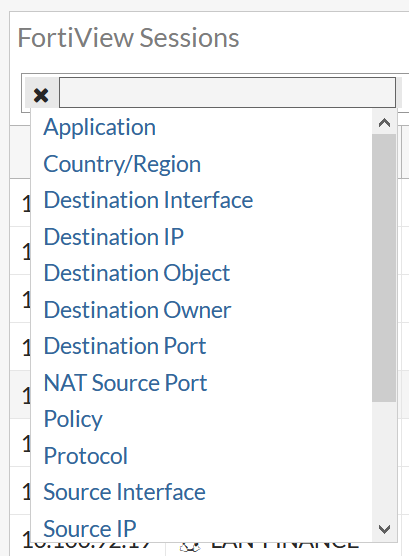Choose Destination Object filter option
Viewport: 409px width, 556px height.
coord(137,273)
